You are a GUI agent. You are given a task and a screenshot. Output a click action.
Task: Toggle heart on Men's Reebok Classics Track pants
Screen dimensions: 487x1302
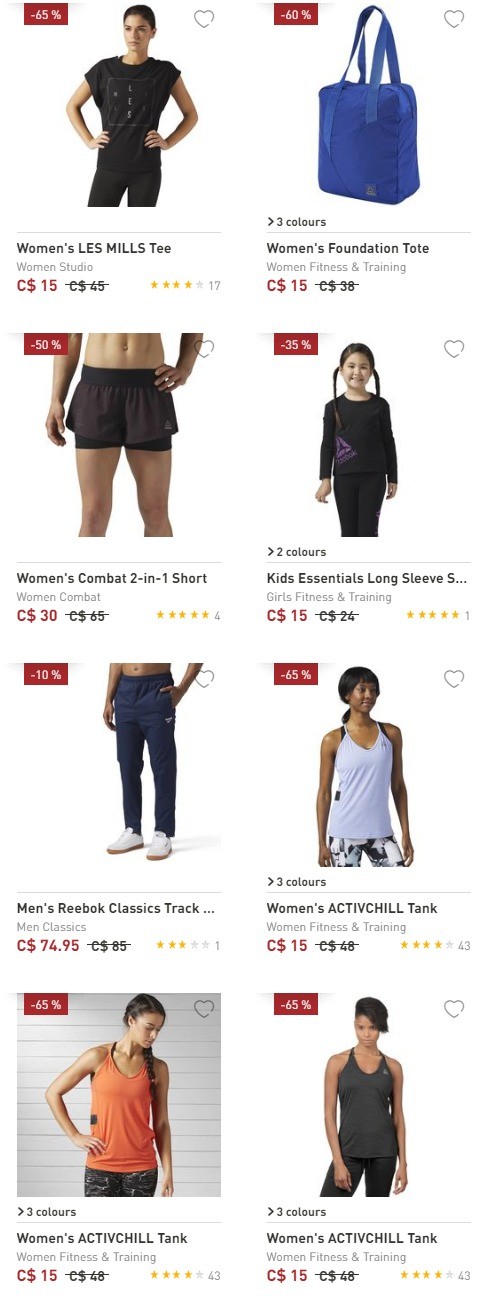click(204, 678)
